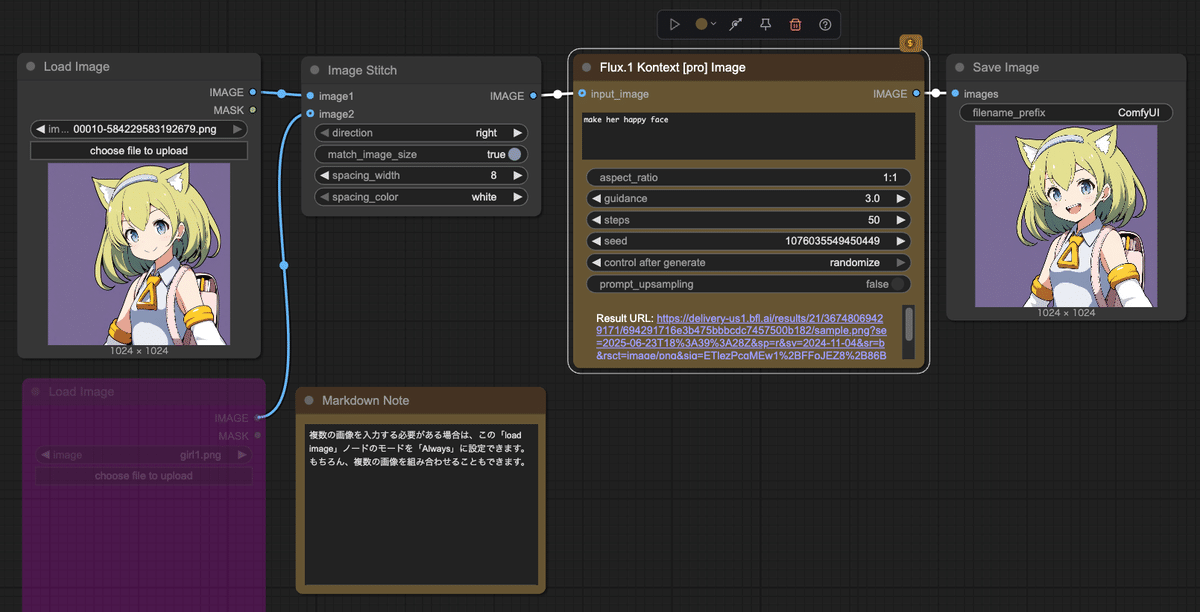The width and height of the screenshot is (1200, 612).
Task: Click the filename_prefix field showing ComfyUI
Action: pos(1066,113)
